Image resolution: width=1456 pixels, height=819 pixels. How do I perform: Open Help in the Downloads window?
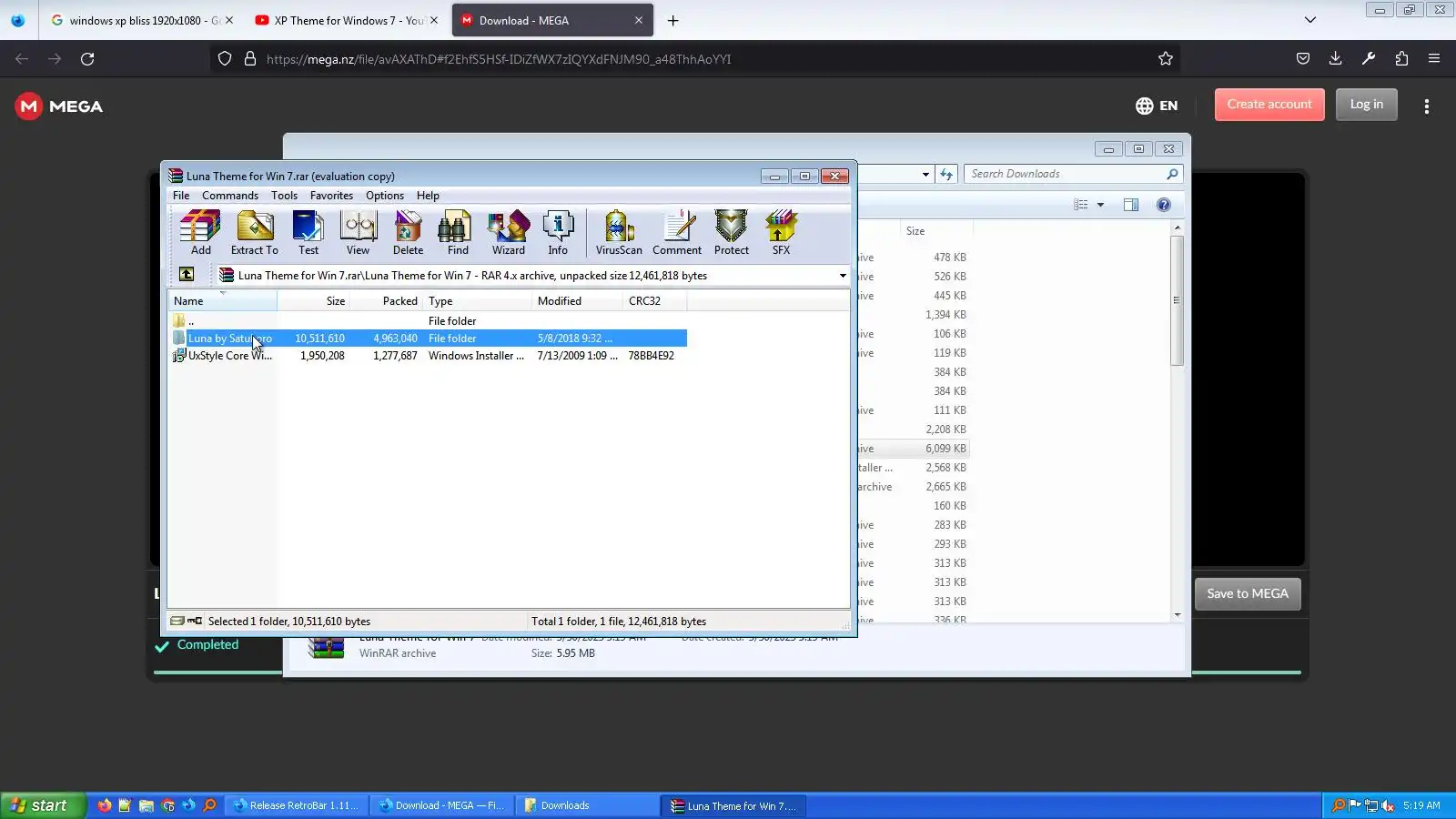pyautogui.click(x=1164, y=205)
